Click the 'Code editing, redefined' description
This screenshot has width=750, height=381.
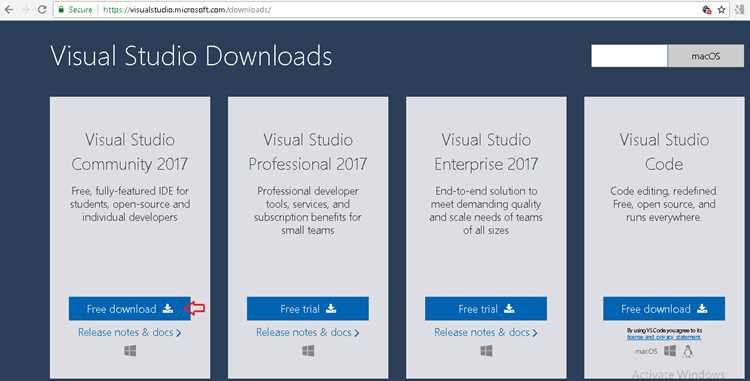coord(664,204)
